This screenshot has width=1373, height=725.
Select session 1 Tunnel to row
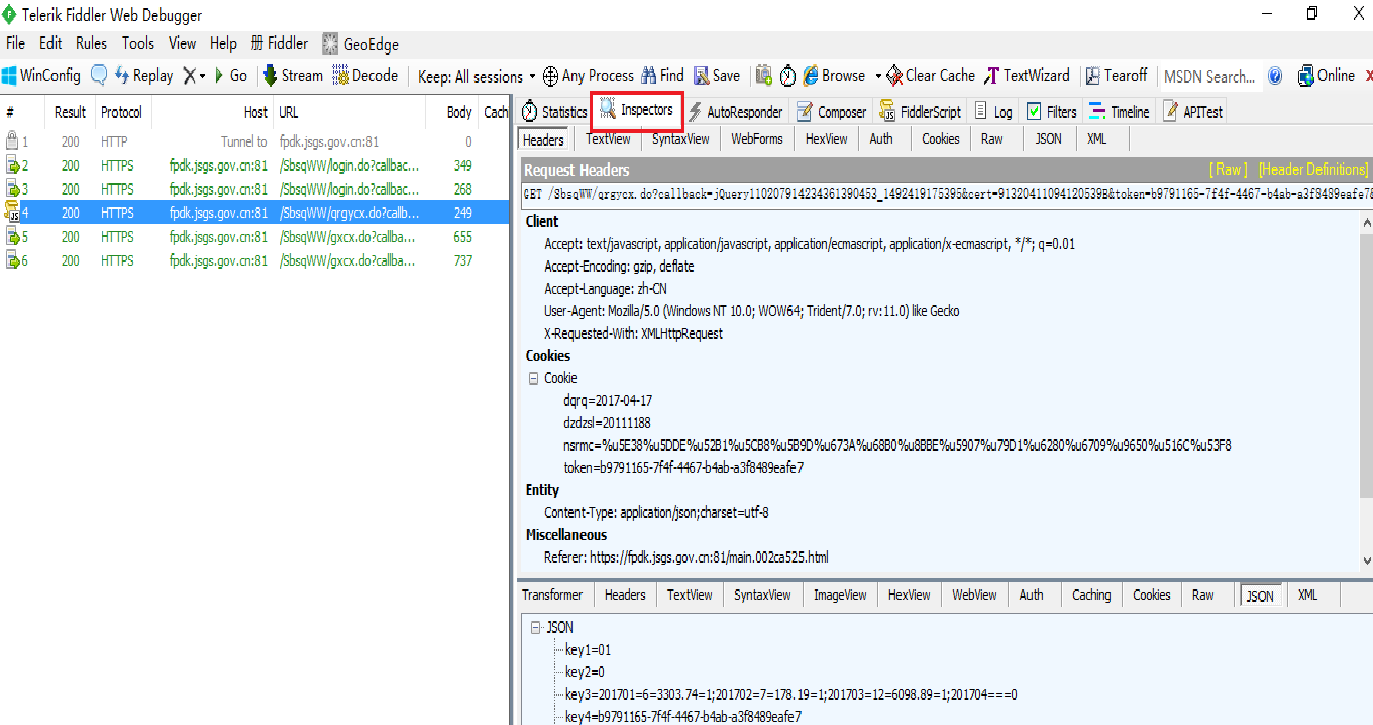[255, 142]
